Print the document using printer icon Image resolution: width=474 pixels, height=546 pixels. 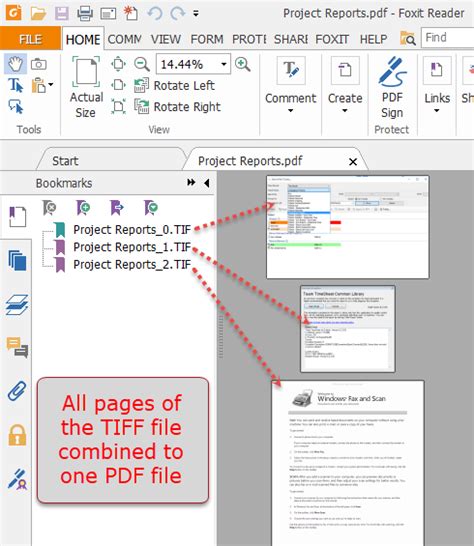(x=85, y=14)
